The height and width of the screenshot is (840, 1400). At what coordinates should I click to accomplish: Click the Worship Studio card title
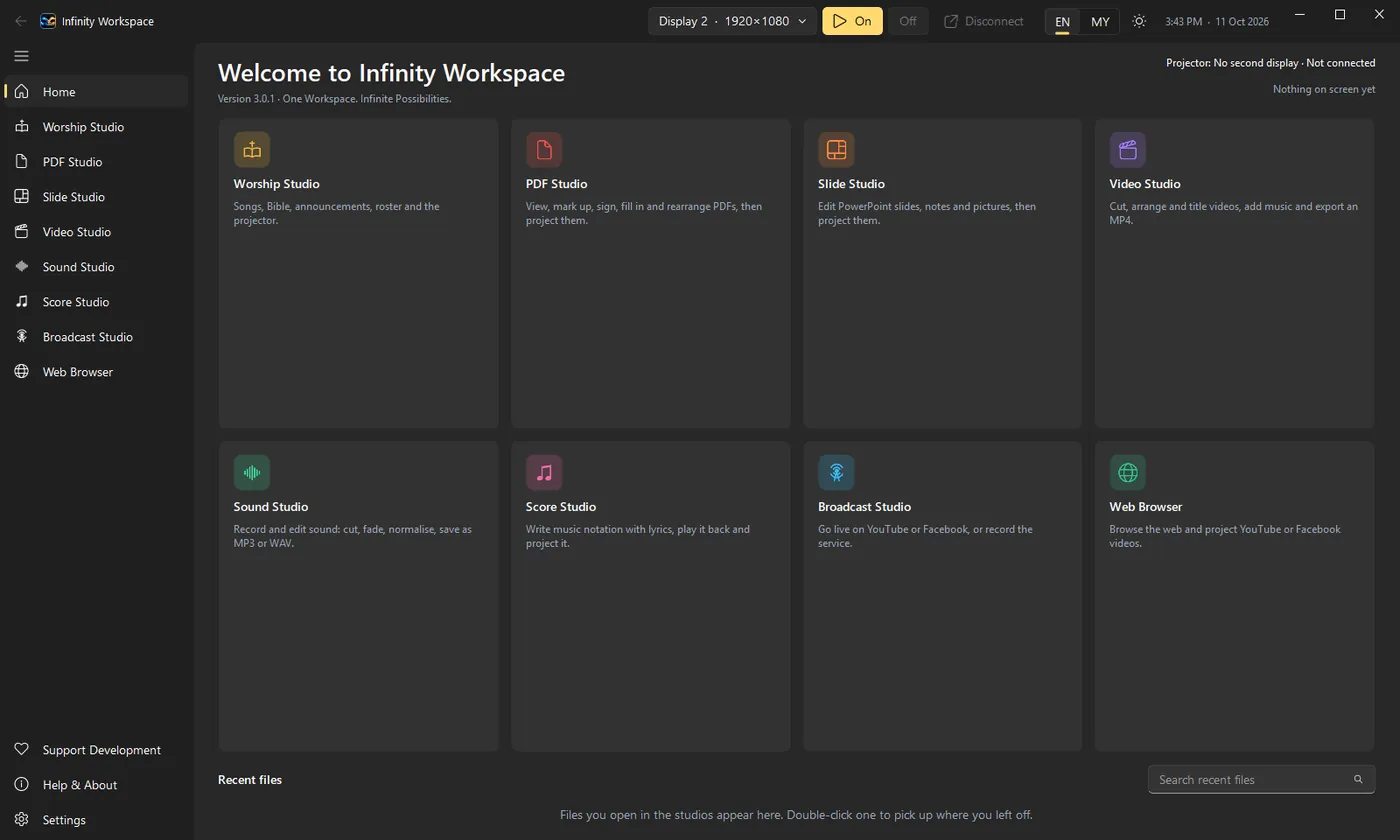pos(277,184)
